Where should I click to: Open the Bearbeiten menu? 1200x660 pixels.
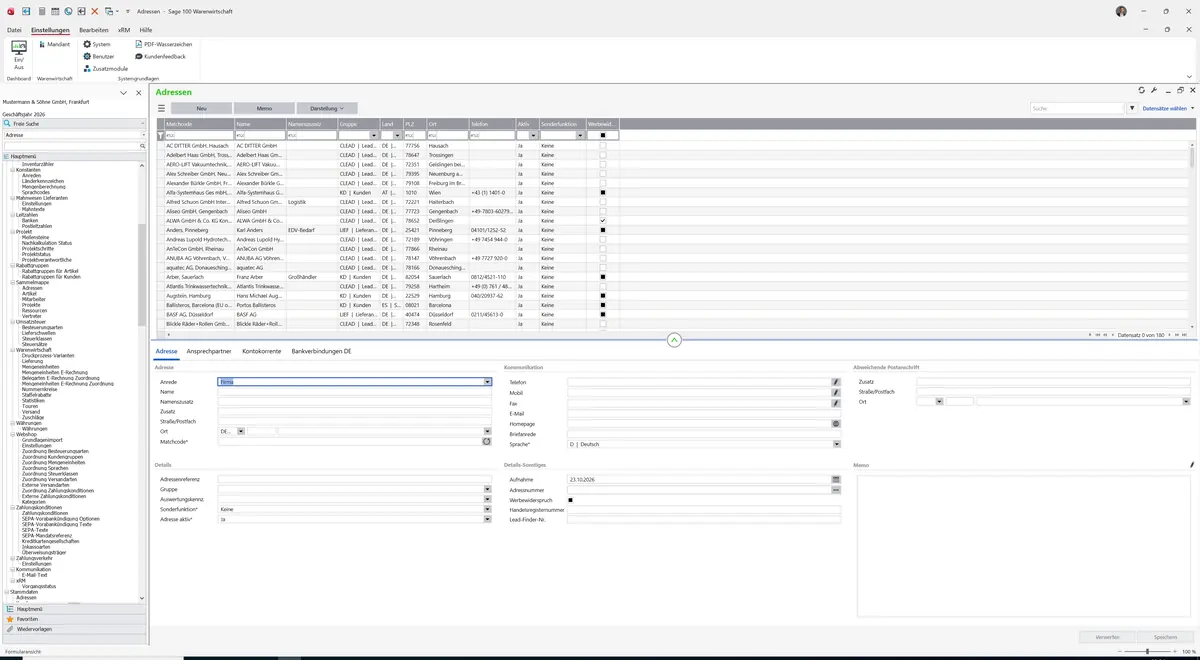click(x=94, y=30)
